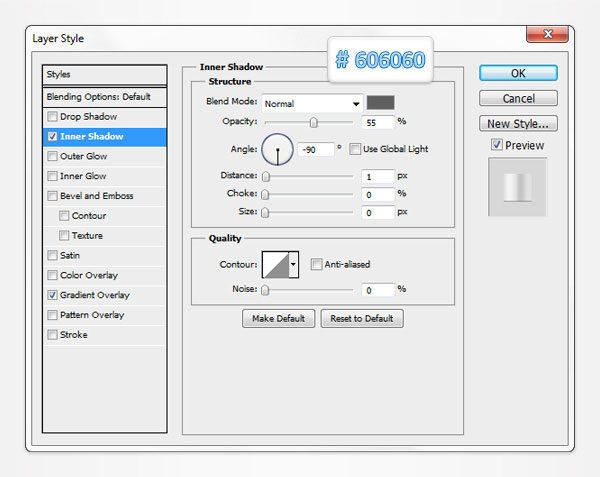Select Blending Options: Default entry
Viewport: 600px width, 477px height.
tap(105, 97)
